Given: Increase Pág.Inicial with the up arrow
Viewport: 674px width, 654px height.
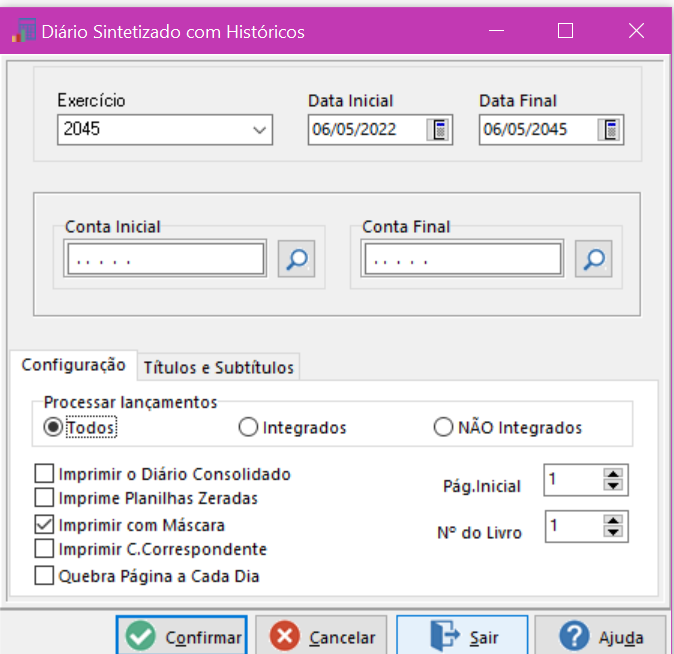Looking at the screenshot, I should click(613, 474).
